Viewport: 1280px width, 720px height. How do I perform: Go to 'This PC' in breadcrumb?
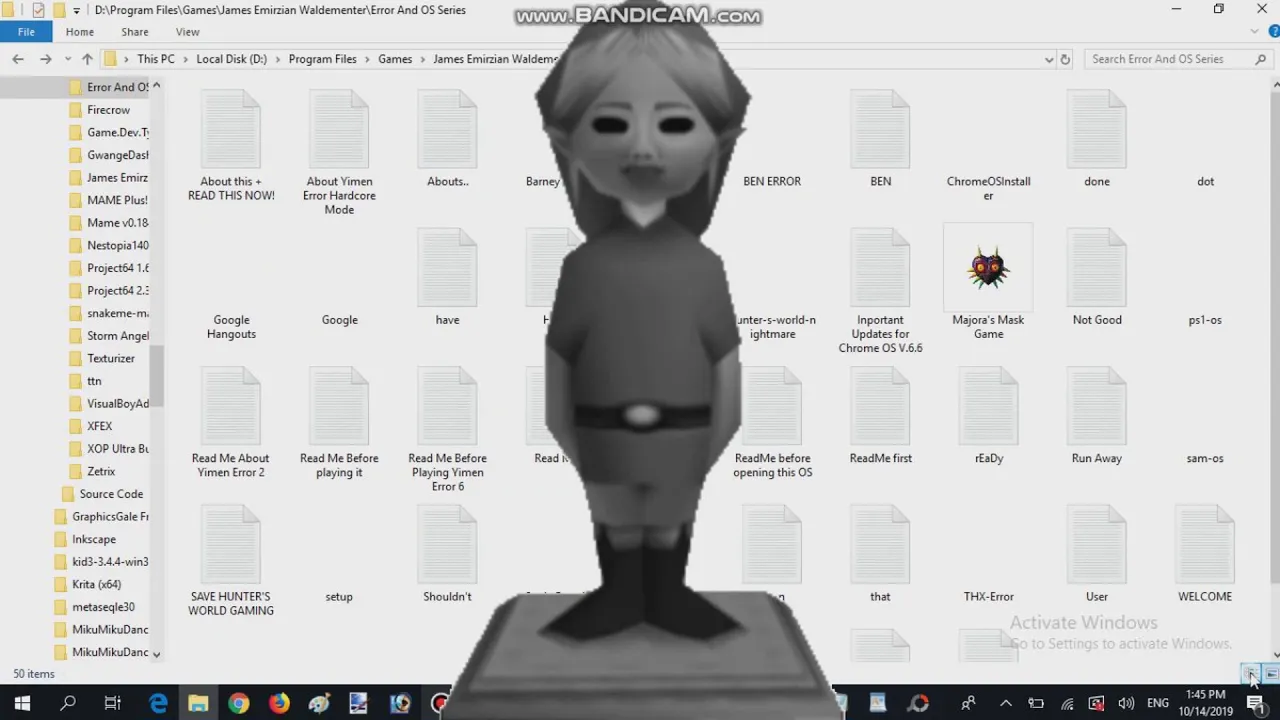coord(156,59)
